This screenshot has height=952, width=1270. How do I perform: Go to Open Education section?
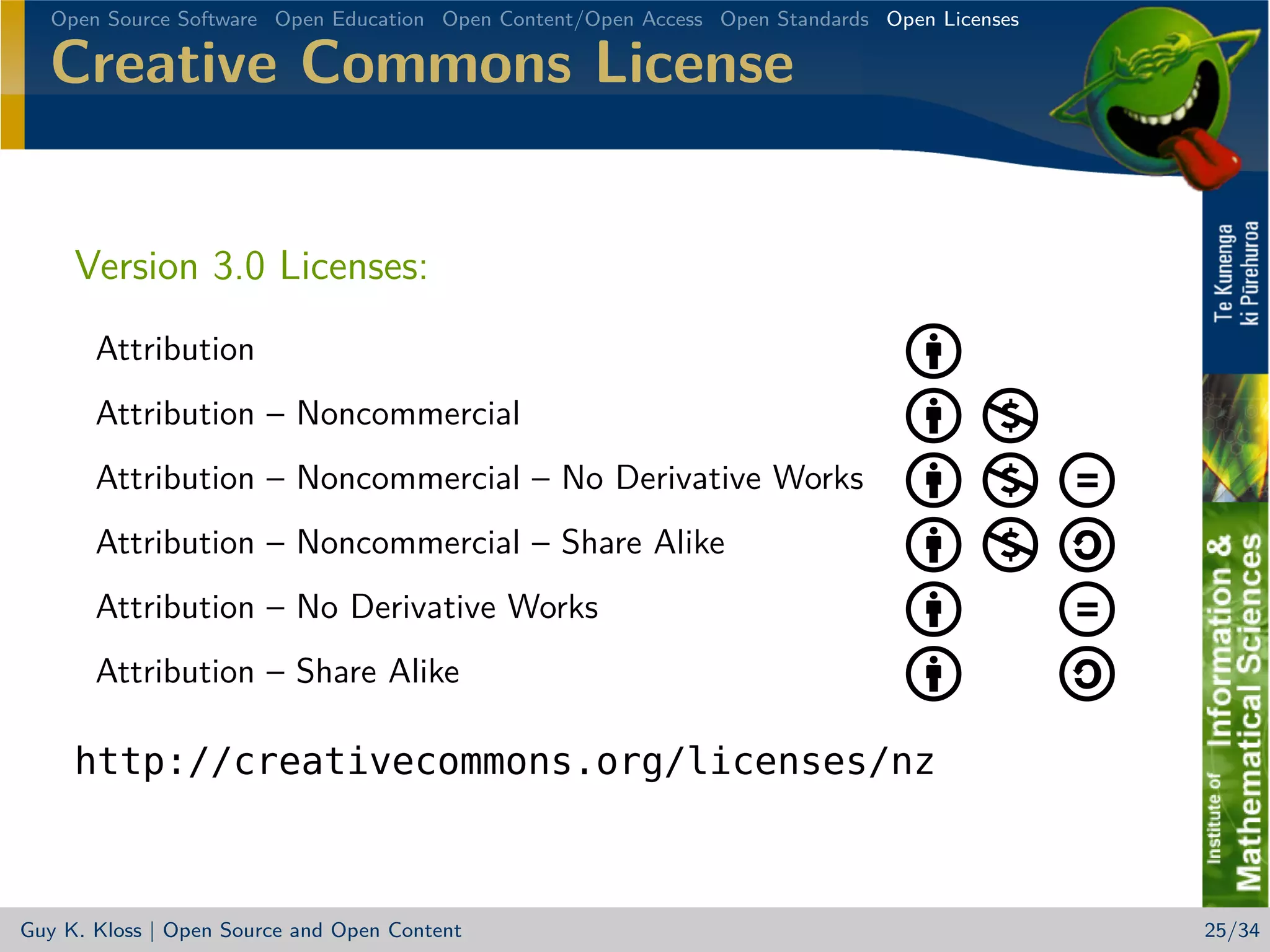350,19
